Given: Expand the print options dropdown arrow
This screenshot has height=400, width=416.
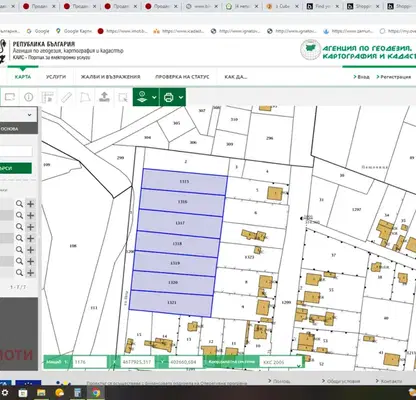Looking at the screenshot, I should 181,97.
